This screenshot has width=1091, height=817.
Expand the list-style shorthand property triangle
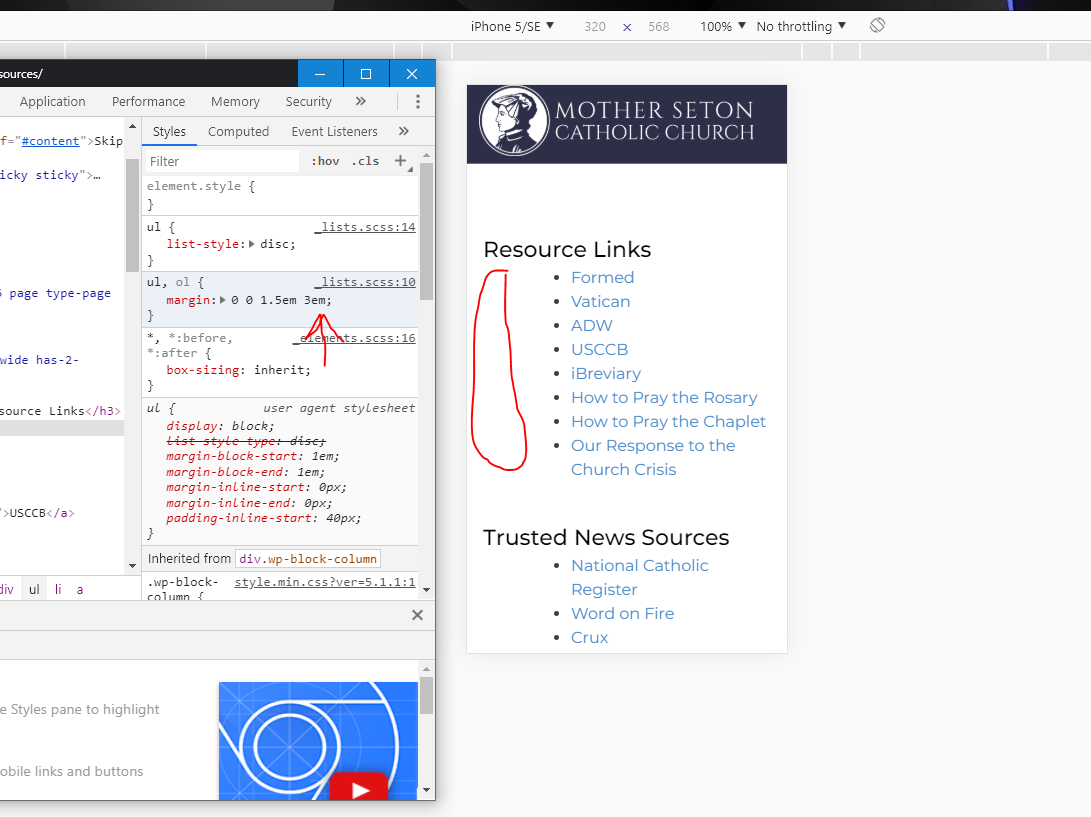point(252,243)
